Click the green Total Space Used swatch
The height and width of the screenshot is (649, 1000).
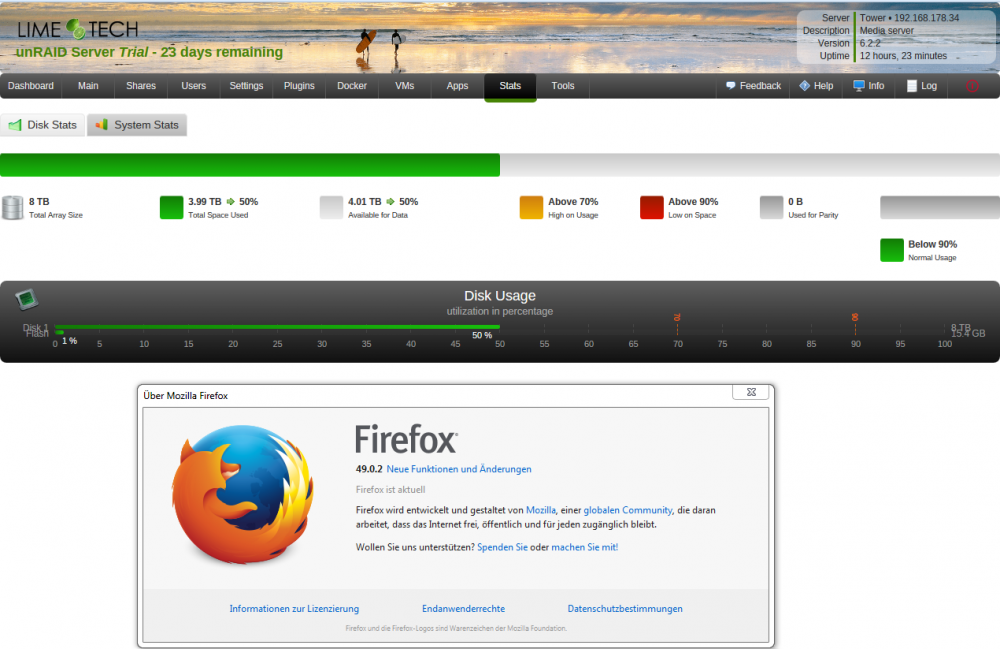point(172,208)
